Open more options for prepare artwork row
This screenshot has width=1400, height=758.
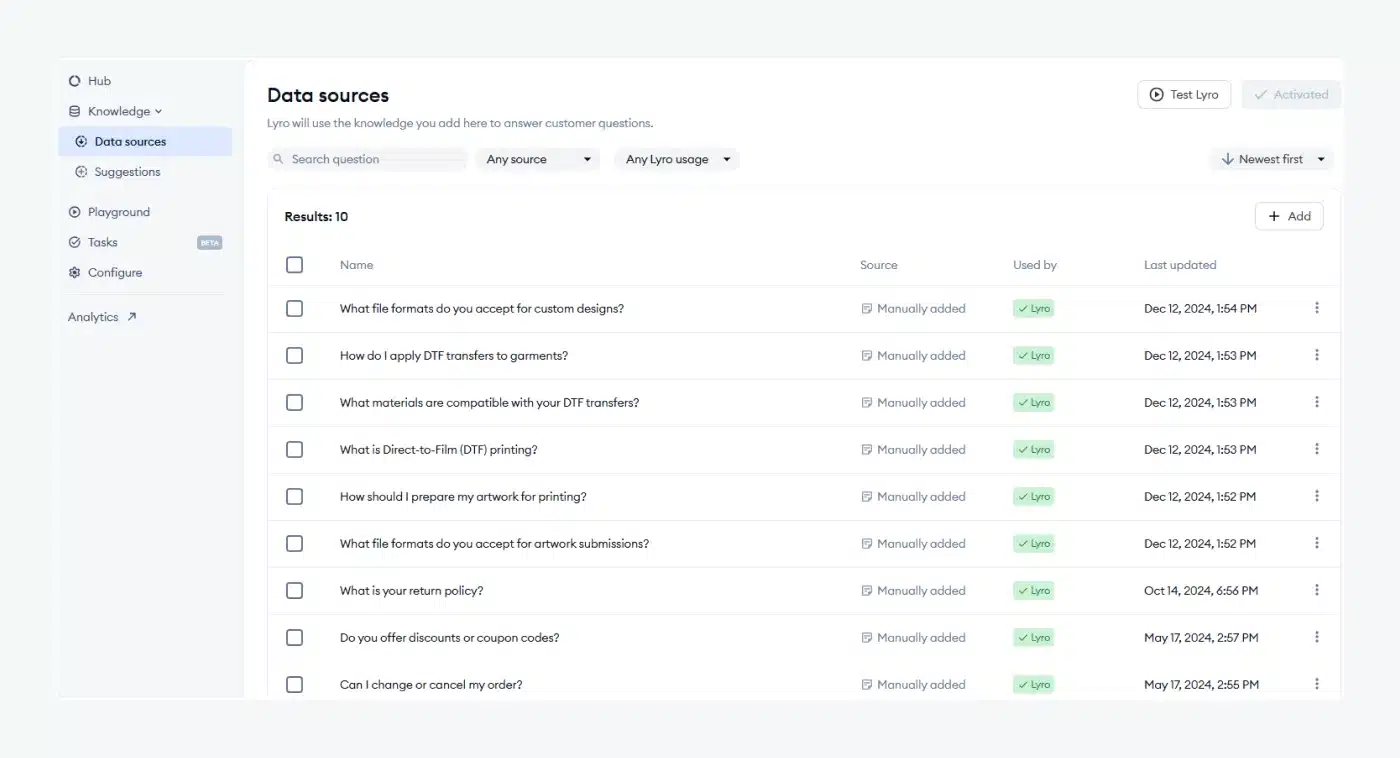click(1317, 496)
